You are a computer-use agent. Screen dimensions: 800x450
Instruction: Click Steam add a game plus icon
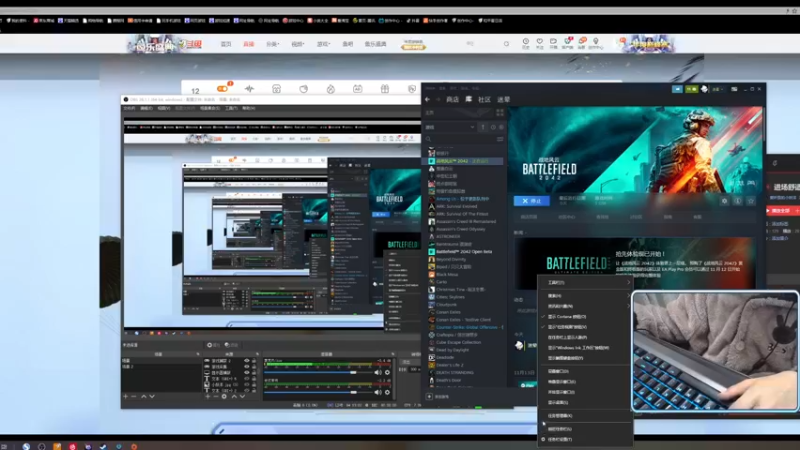coord(429,396)
